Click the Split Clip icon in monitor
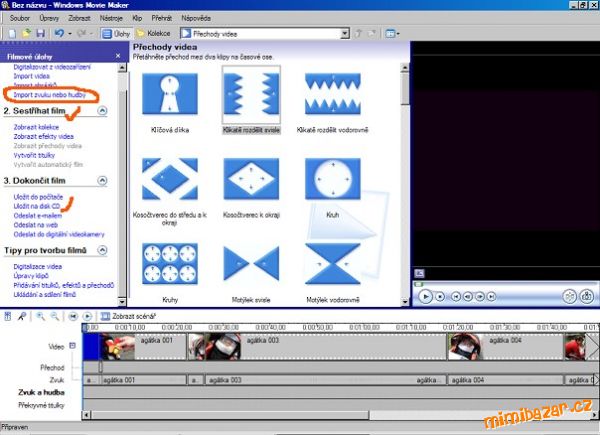Screen dimensions: 600x435 point(570,296)
